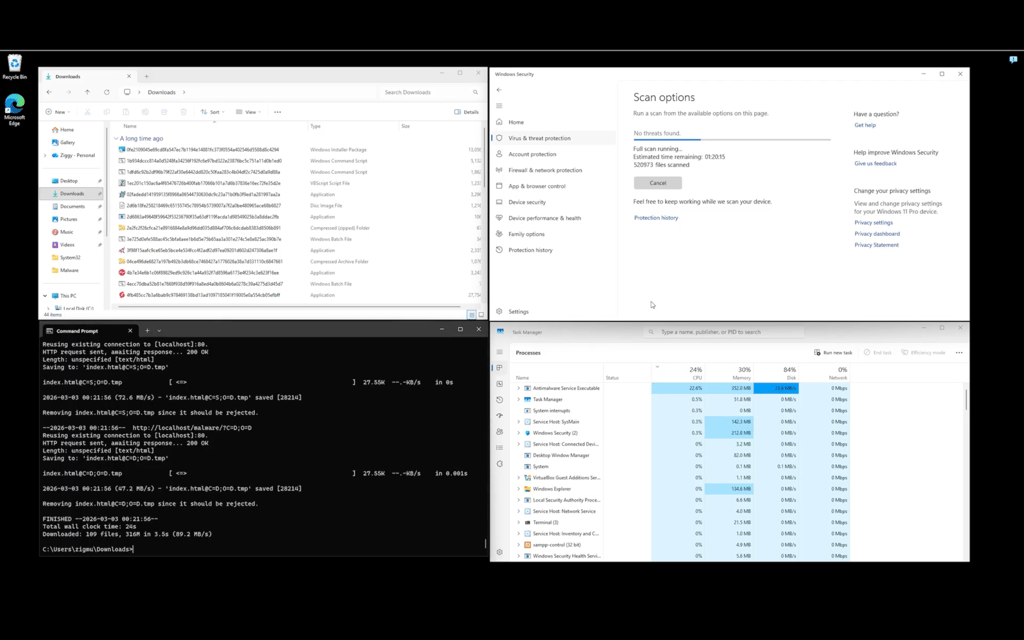
Task: Expand the Windows Explorer process row
Action: pyautogui.click(x=519, y=488)
